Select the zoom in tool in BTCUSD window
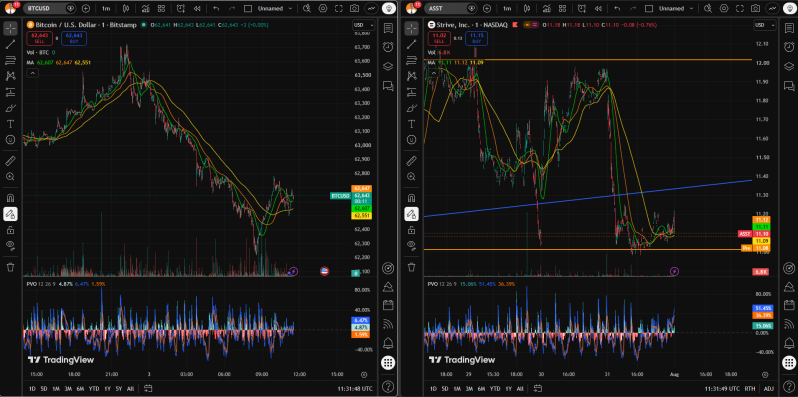The height and width of the screenshot is (397, 798). [x=10, y=177]
